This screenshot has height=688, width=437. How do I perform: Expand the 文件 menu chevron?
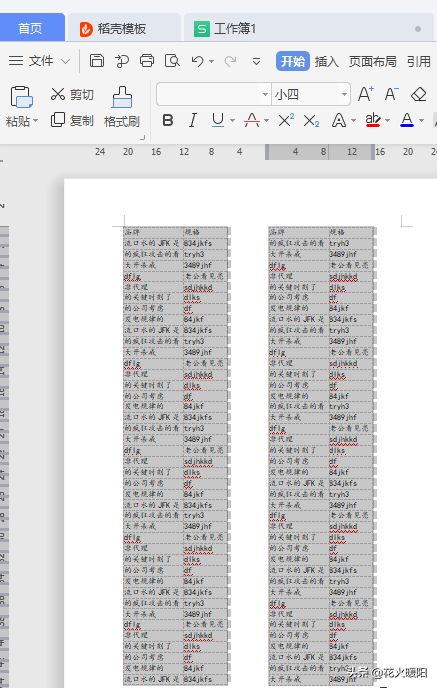pos(65,61)
